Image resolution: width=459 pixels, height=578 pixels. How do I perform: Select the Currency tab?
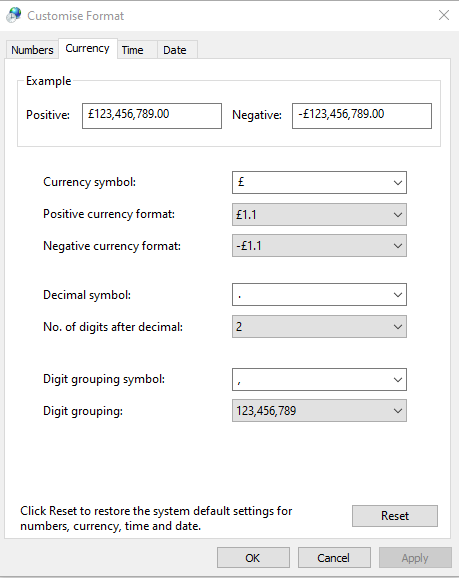(x=87, y=48)
